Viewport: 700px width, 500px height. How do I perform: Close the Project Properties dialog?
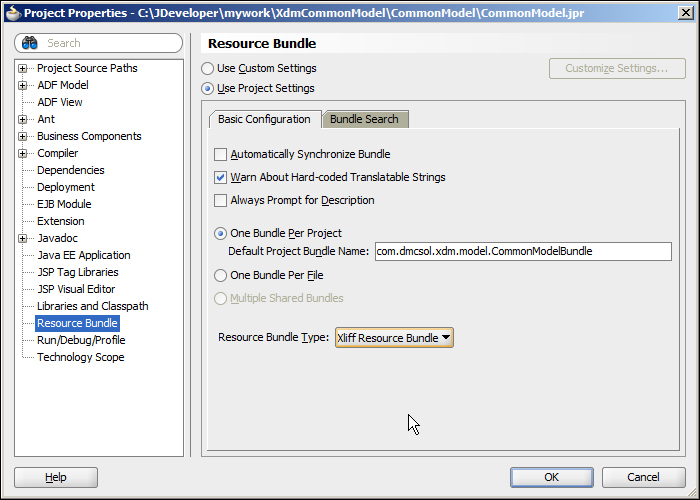[x=686, y=13]
